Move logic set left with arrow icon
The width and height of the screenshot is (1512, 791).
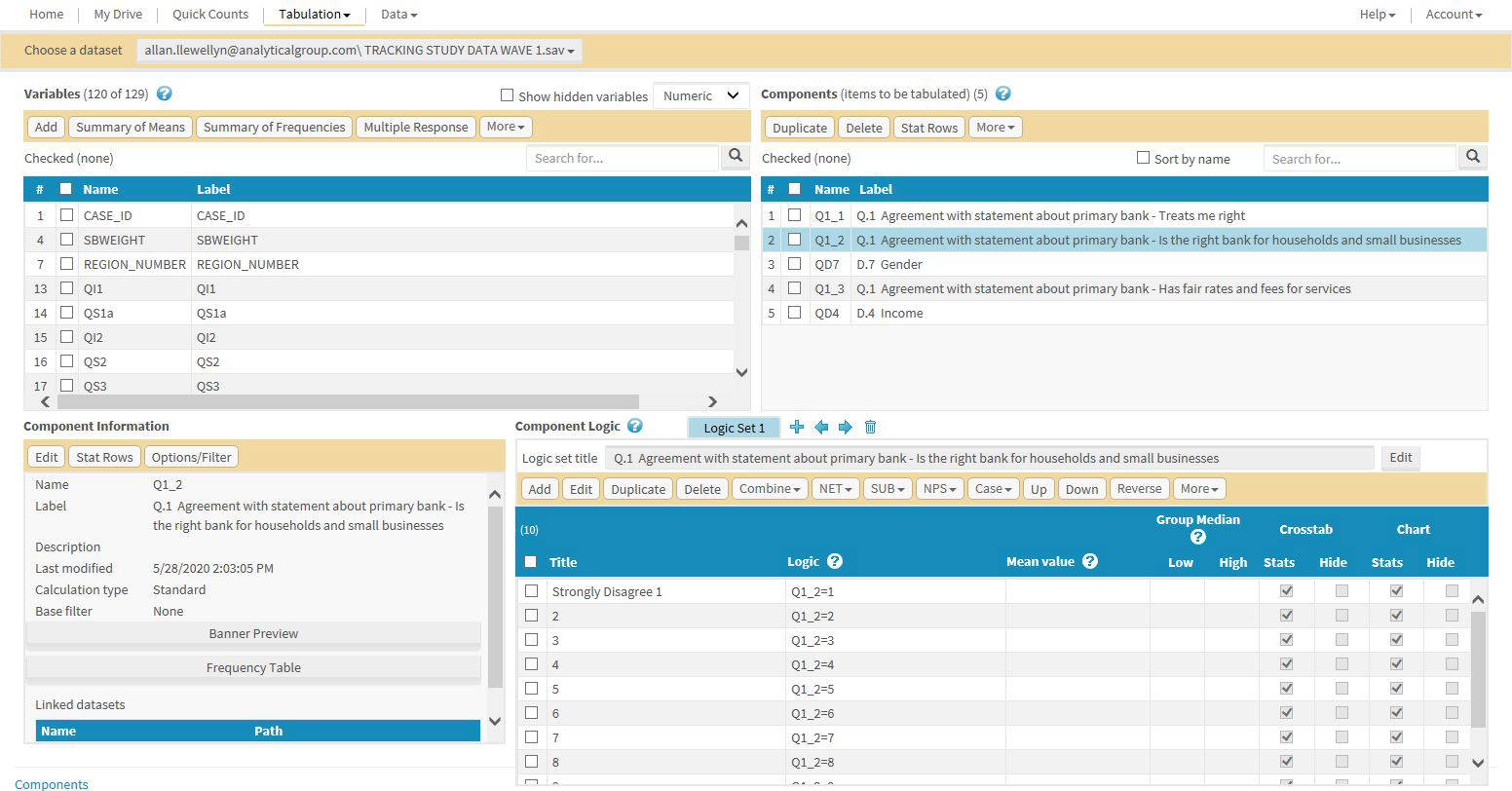point(821,427)
